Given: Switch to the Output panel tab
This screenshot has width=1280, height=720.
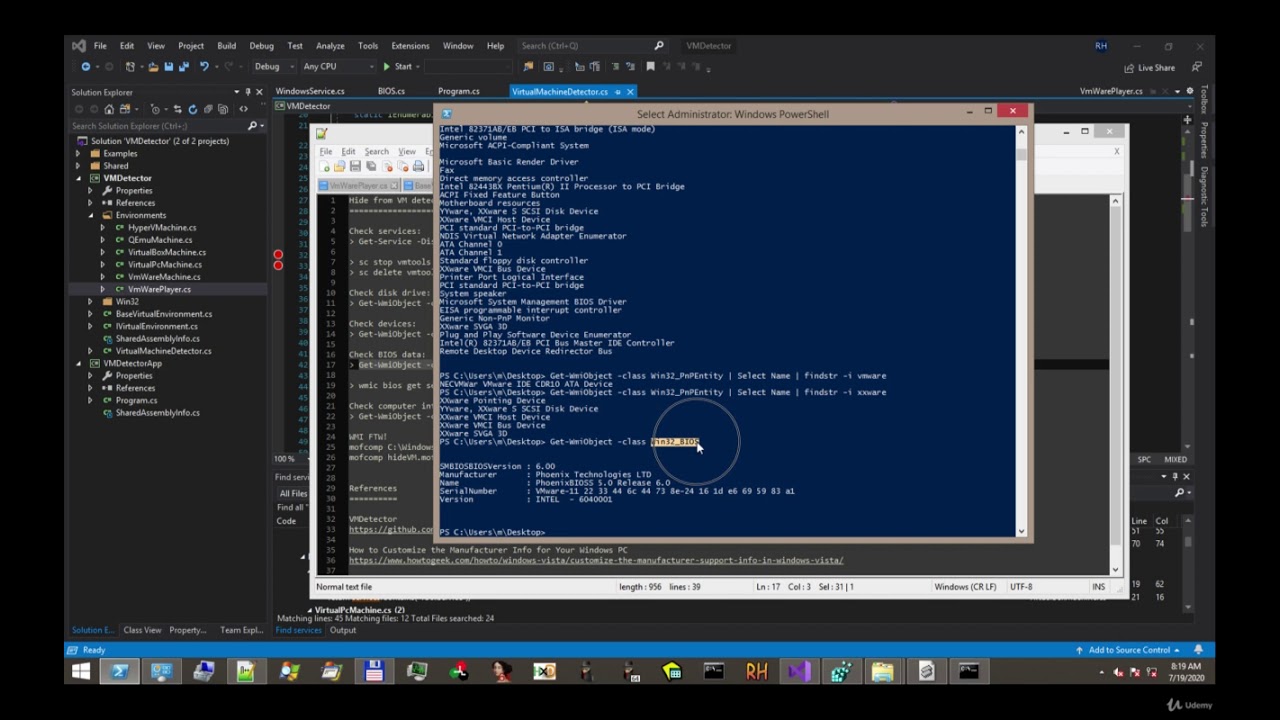Looking at the screenshot, I should (x=343, y=630).
